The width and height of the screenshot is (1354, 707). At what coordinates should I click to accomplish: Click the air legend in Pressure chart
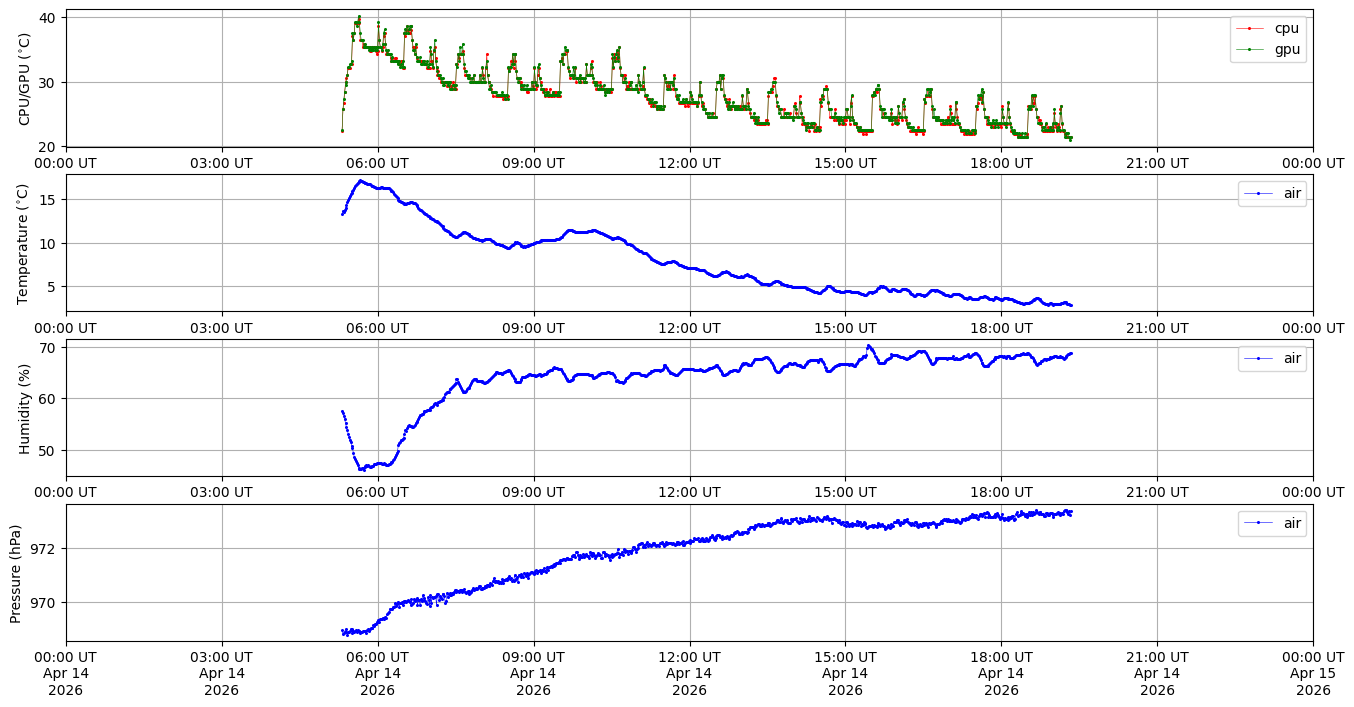pos(1272,523)
